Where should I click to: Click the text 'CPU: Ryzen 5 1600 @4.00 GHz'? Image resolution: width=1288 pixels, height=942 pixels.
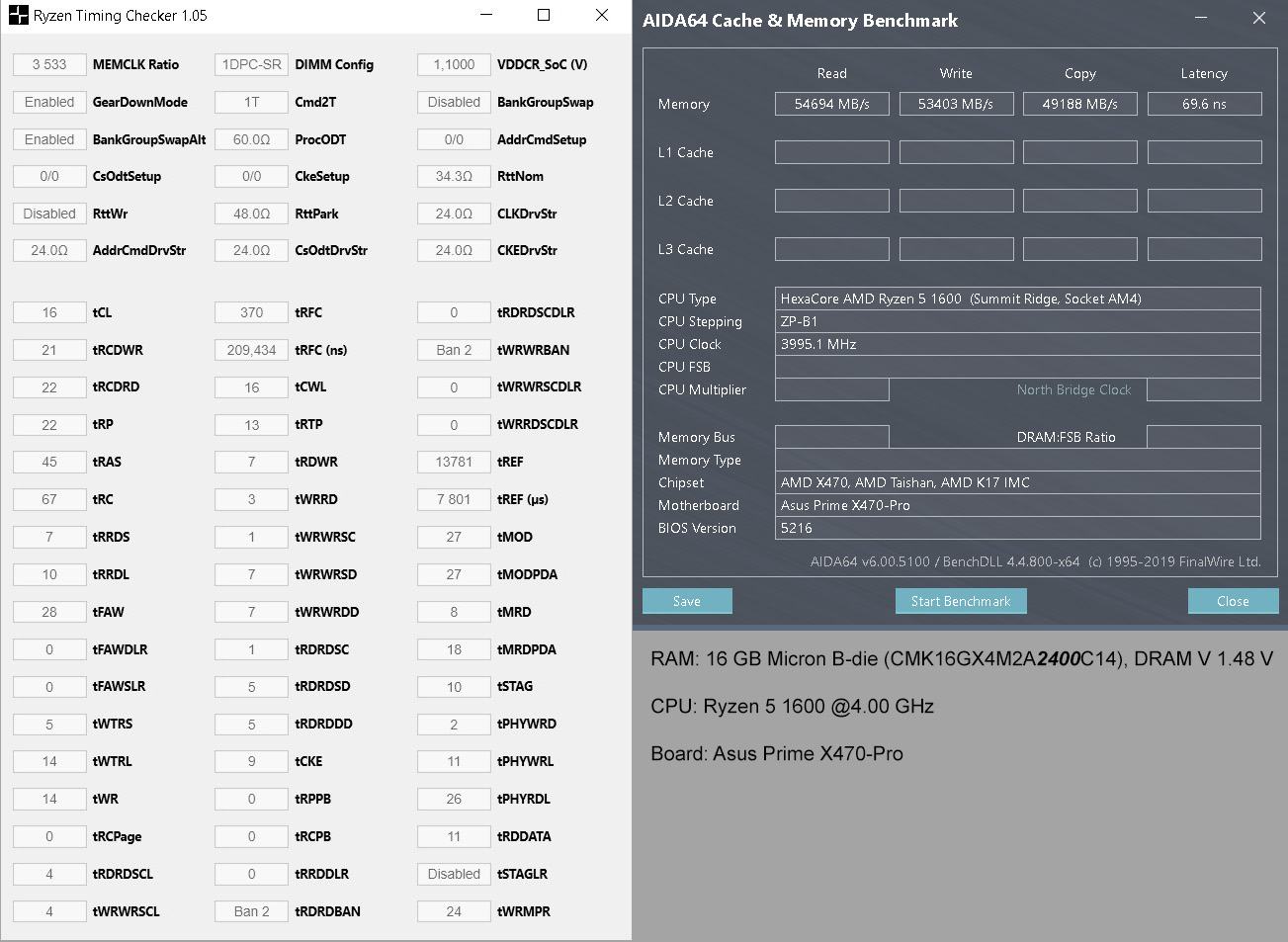point(792,707)
